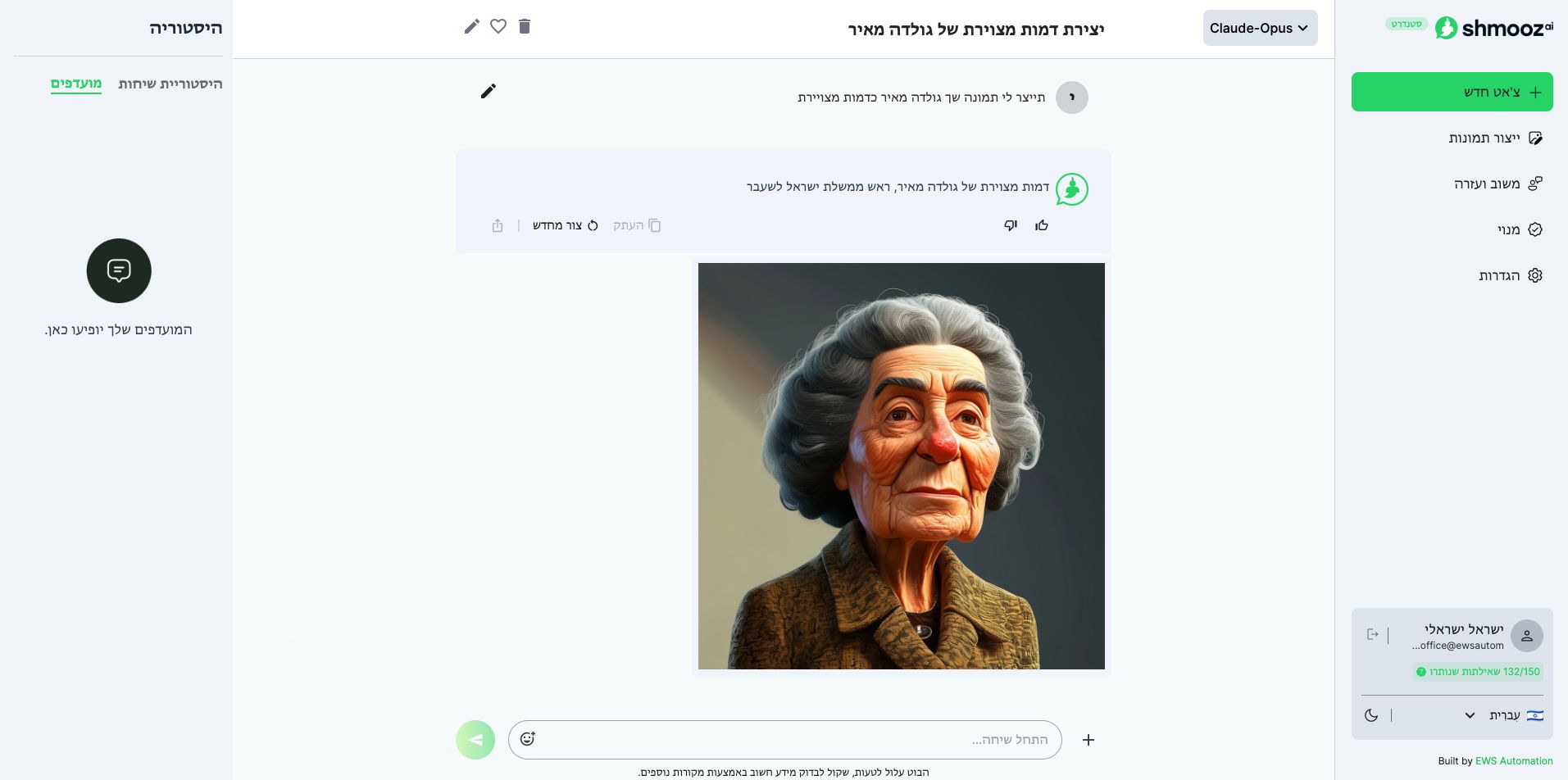
Task: Send the message with the green arrow
Action: tap(475, 740)
